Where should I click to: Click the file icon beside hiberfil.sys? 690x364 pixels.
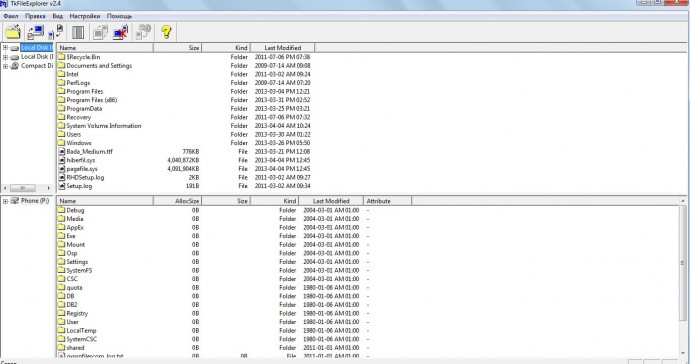tap(62, 160)
